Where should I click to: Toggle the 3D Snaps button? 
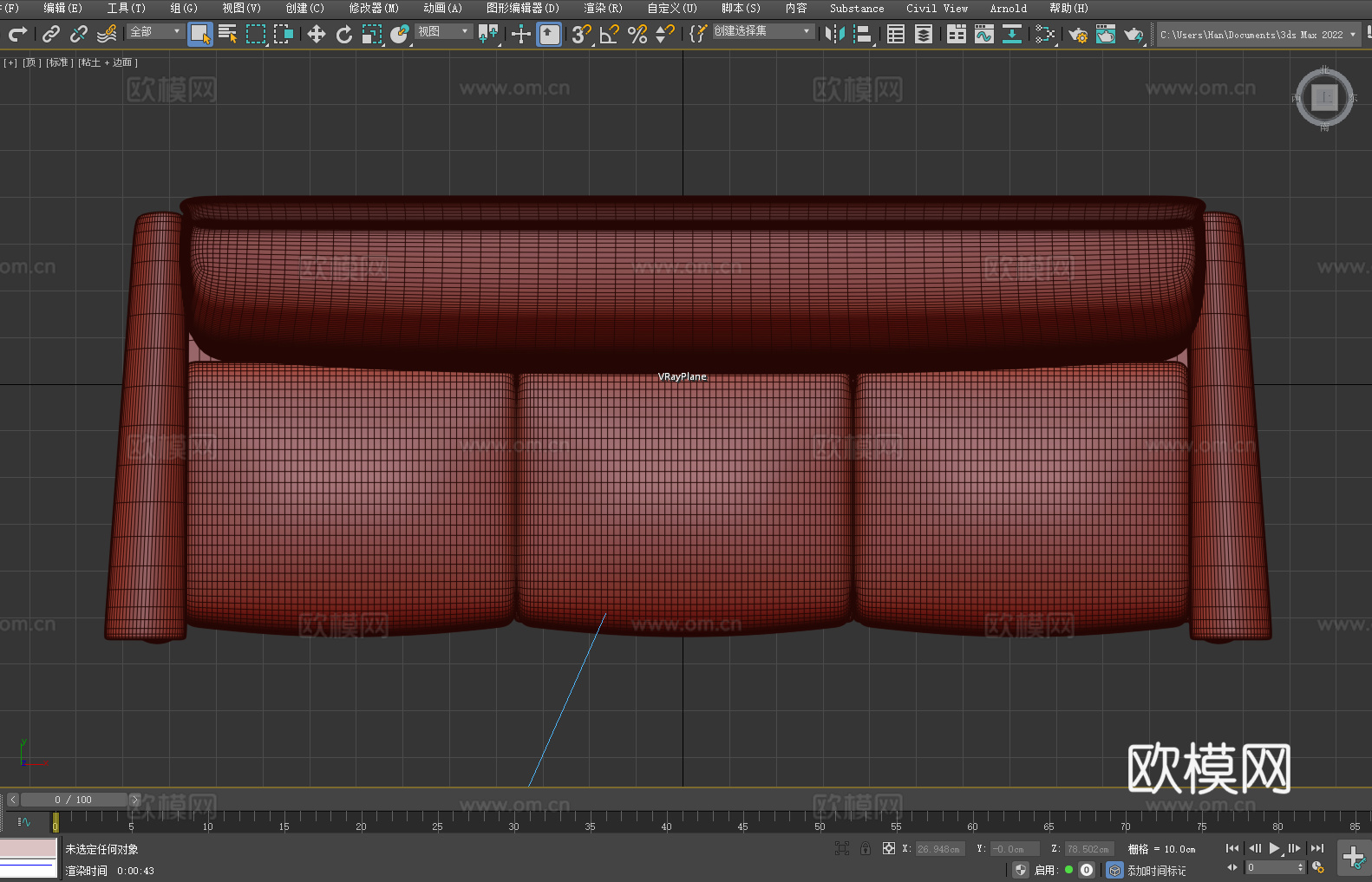tap(581, 35)
